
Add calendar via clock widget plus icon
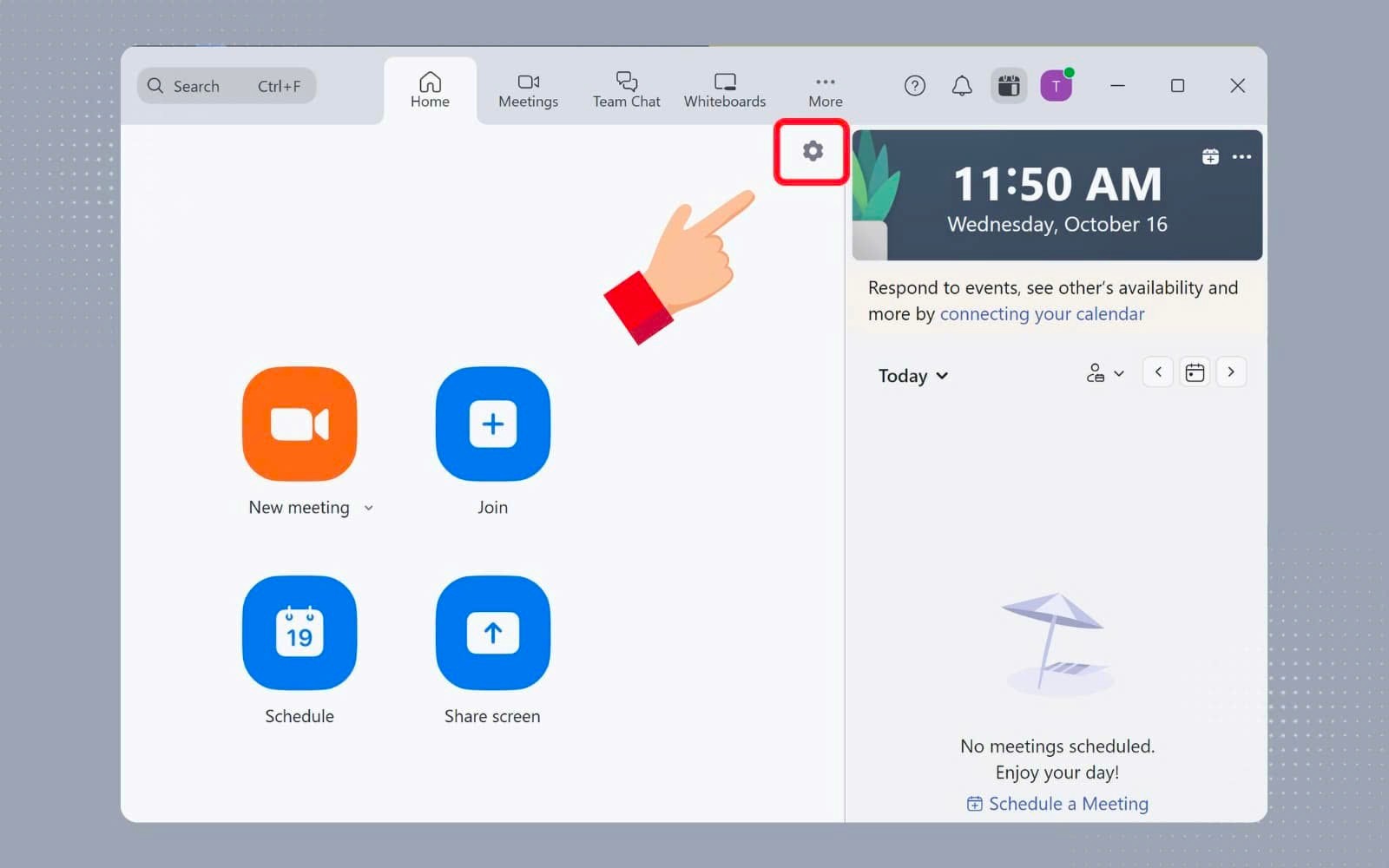coord(1210,156)
